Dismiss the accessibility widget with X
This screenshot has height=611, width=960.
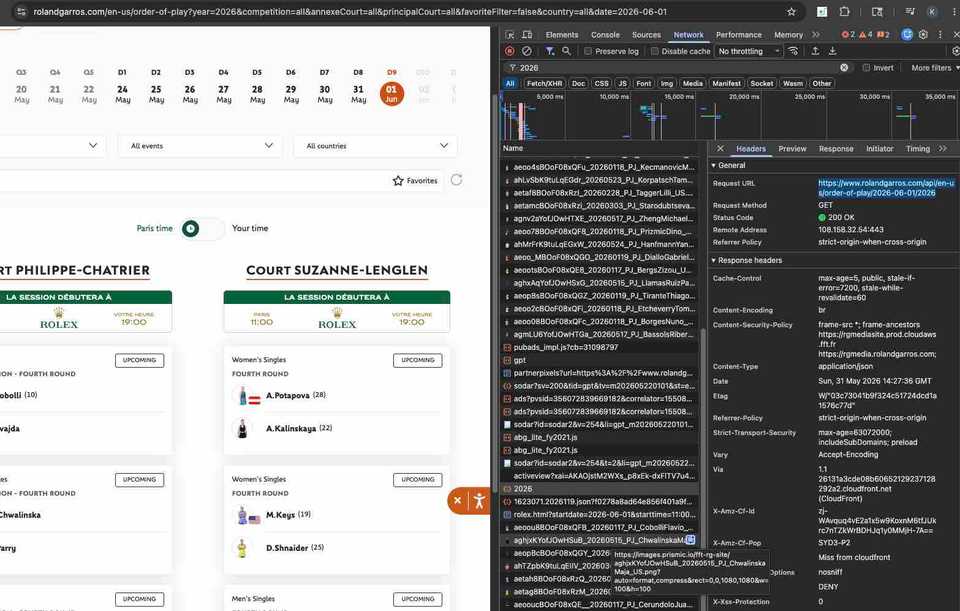[457, 500]
